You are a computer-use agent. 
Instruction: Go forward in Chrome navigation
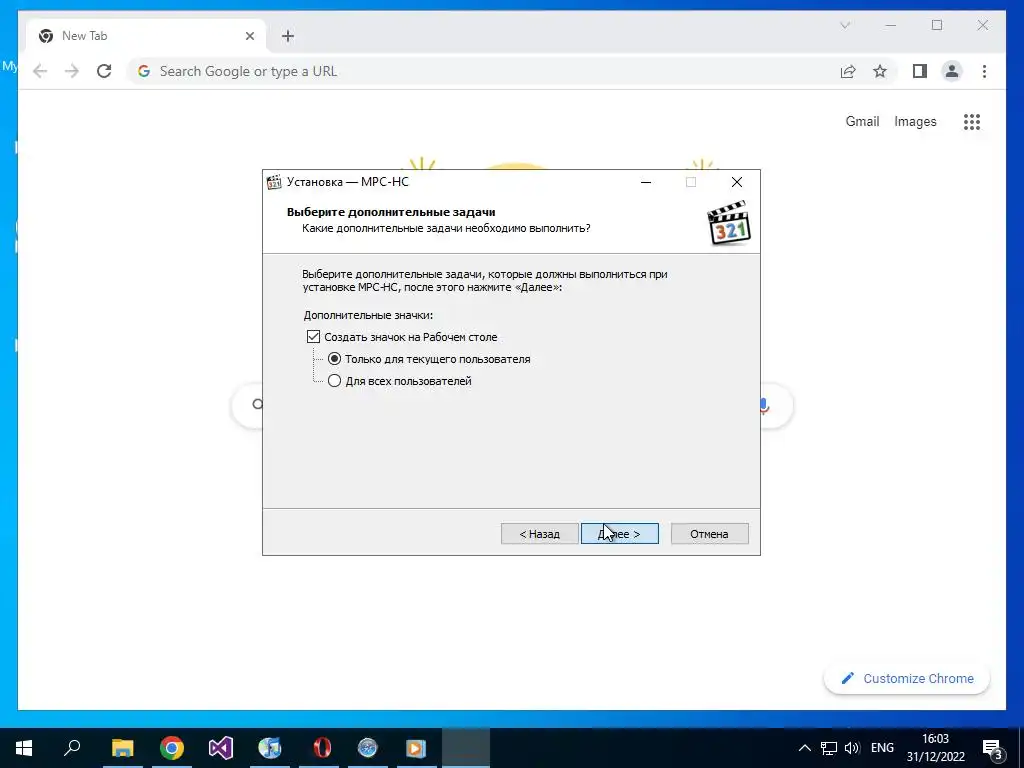tap(72, 71)
